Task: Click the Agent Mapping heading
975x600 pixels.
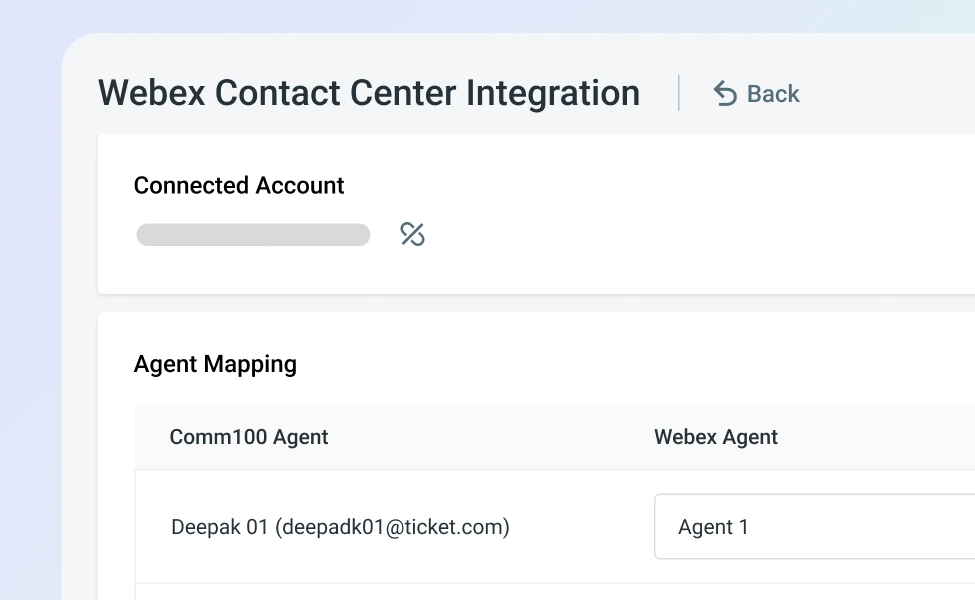Action: click(x=215, y=364)
